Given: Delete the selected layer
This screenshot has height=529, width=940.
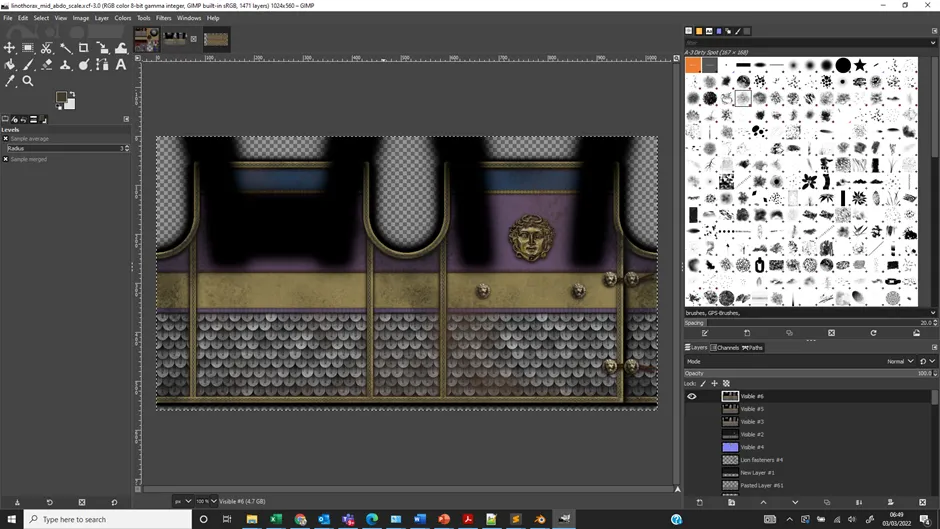Looking at the screenshot, I should pos(922,503).
